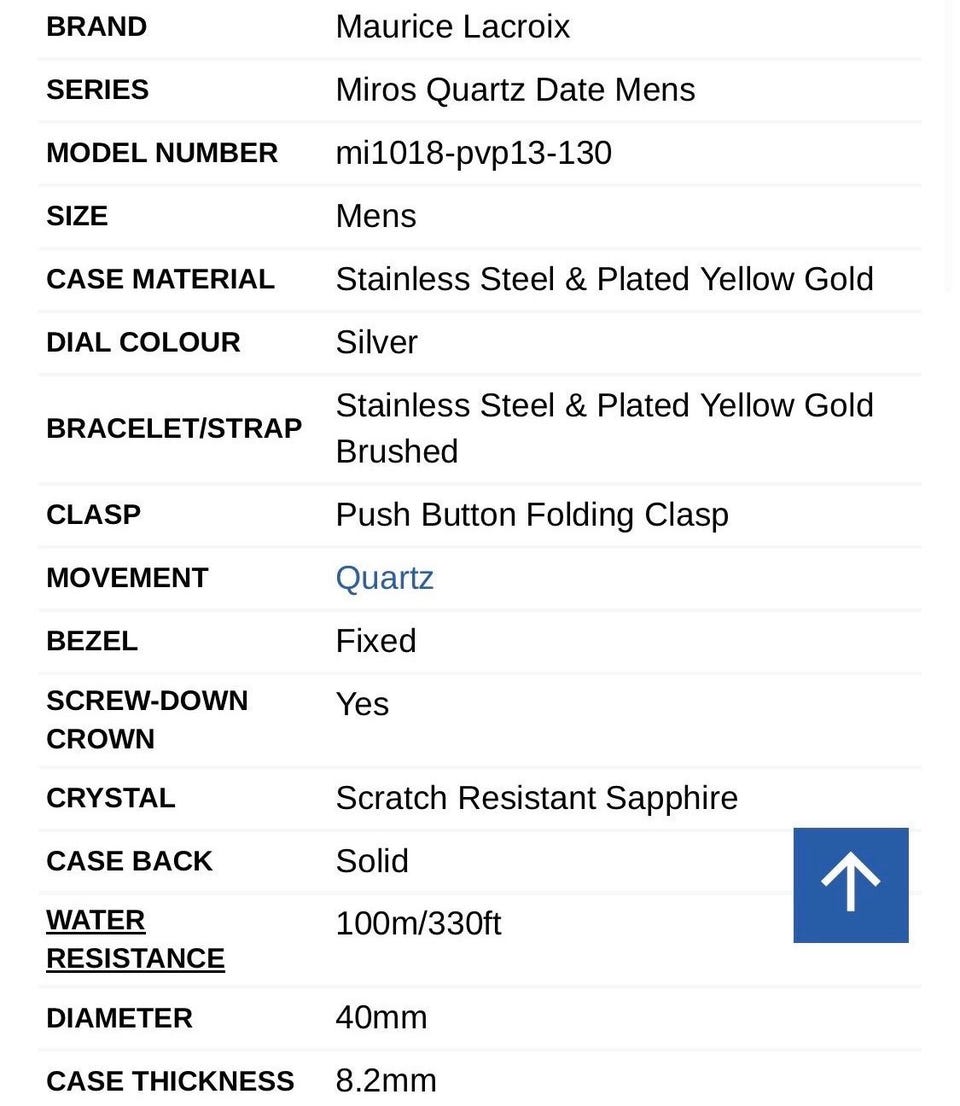Click the model number mi1018-pvp13-130

coord(473,153)
